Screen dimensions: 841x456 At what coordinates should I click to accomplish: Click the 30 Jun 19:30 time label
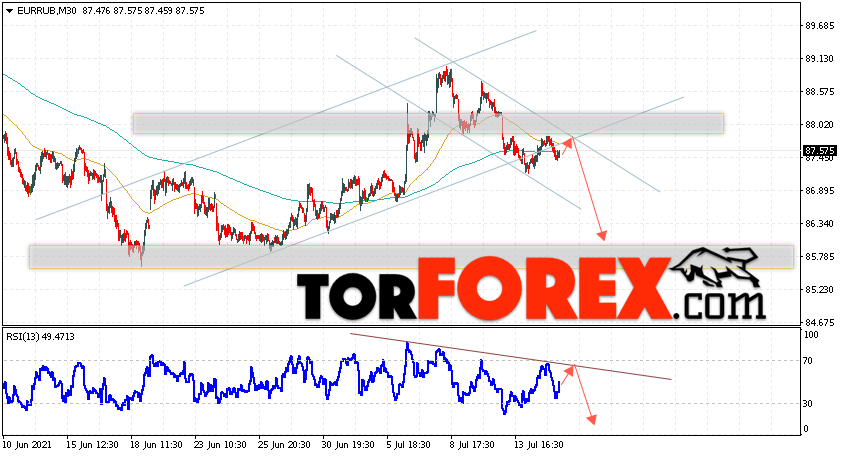(348, 445)
